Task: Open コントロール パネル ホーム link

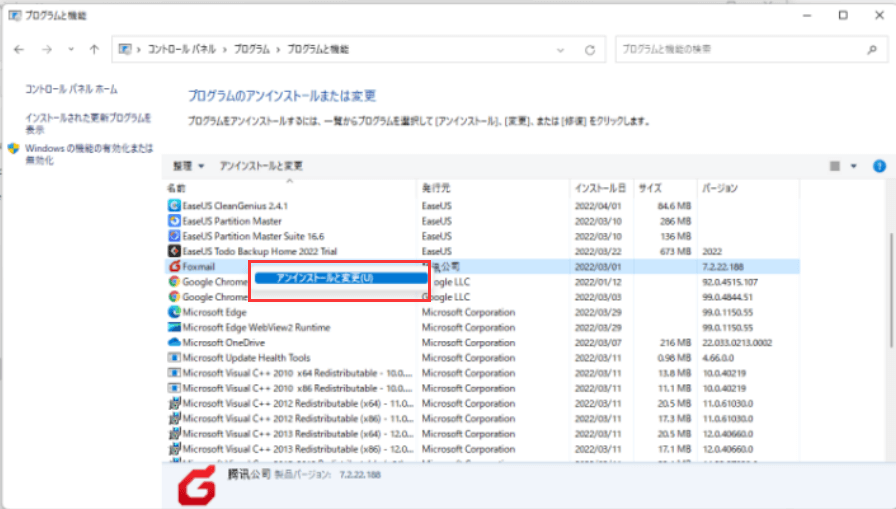Action: tap(71, 89)
